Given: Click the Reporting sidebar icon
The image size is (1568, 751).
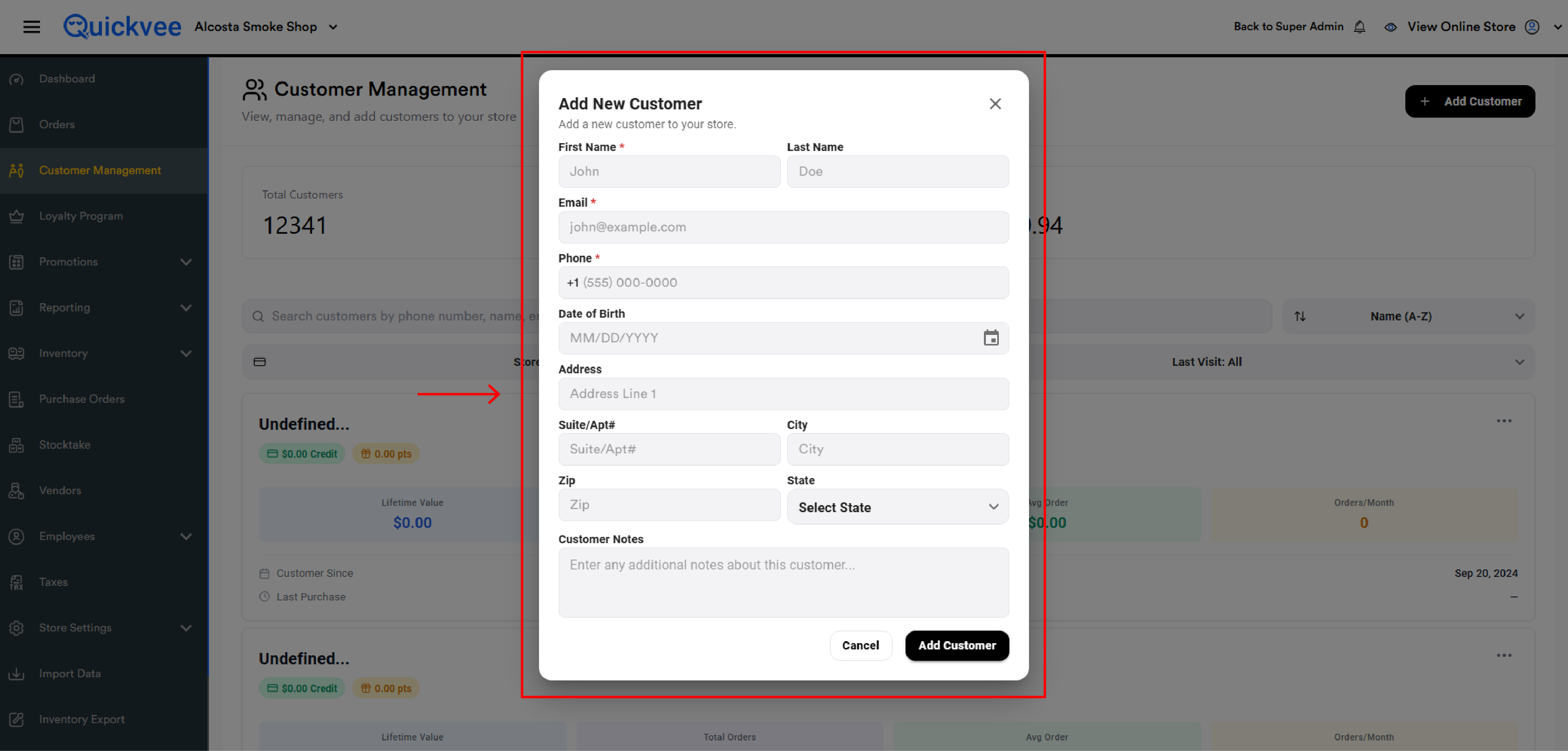Looking at the screenshot, I should tap(16, 307).
